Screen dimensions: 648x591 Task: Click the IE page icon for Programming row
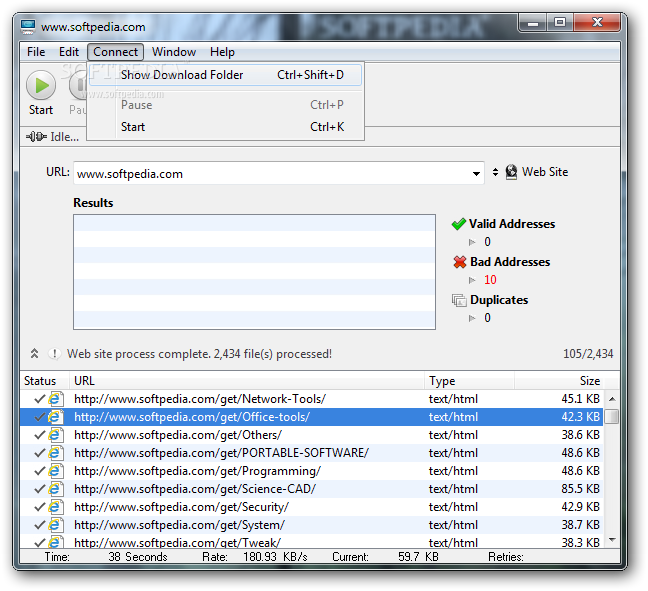(56, 471)
